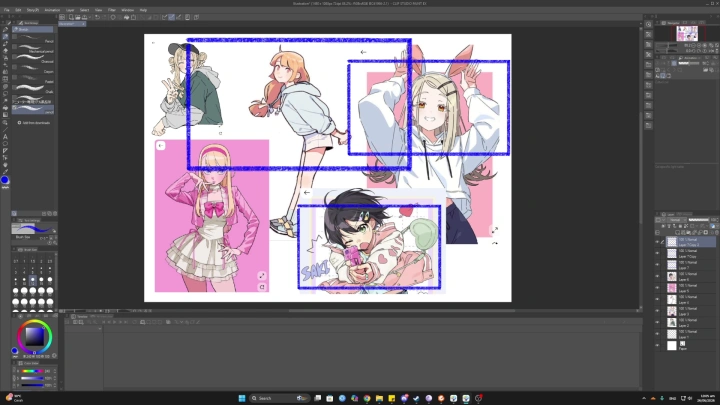Click the gear icon beside Add from downloads
This screenshot has width=720, height=405.
tap(19, 123)
